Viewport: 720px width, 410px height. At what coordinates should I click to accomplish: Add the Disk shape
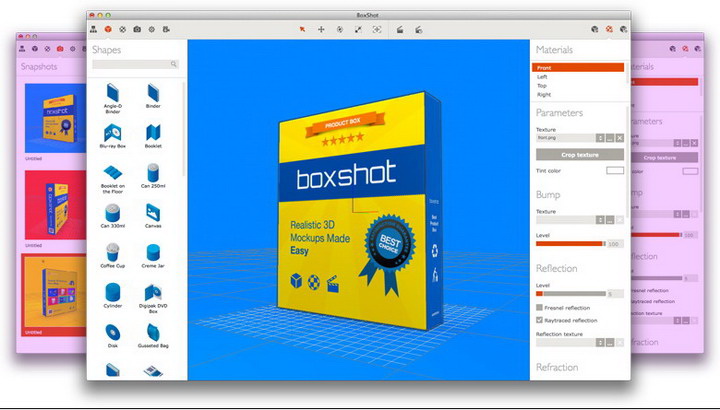pos(112,336)
